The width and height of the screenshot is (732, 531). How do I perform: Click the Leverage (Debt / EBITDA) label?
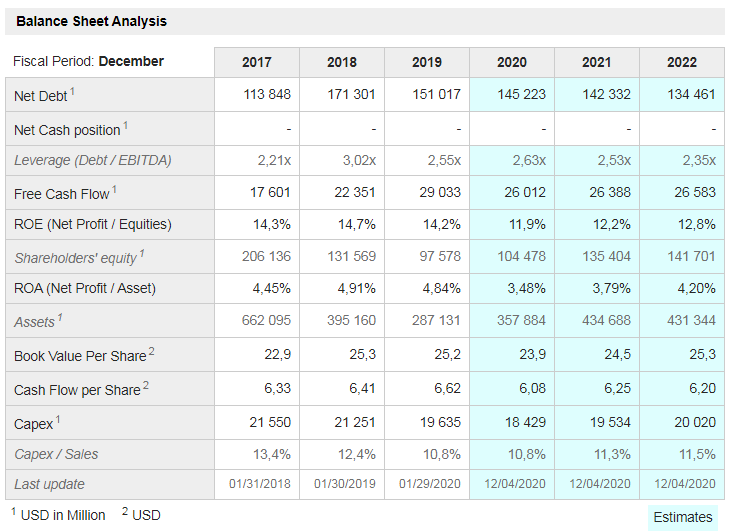click(x=93, y=160)
